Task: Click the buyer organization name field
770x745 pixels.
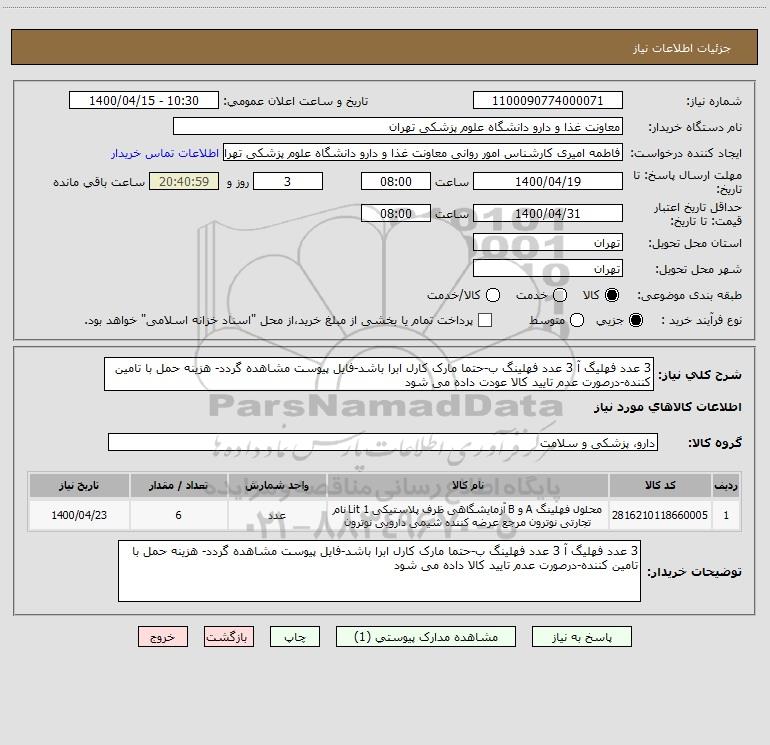Action: click(x=398, y=127)
